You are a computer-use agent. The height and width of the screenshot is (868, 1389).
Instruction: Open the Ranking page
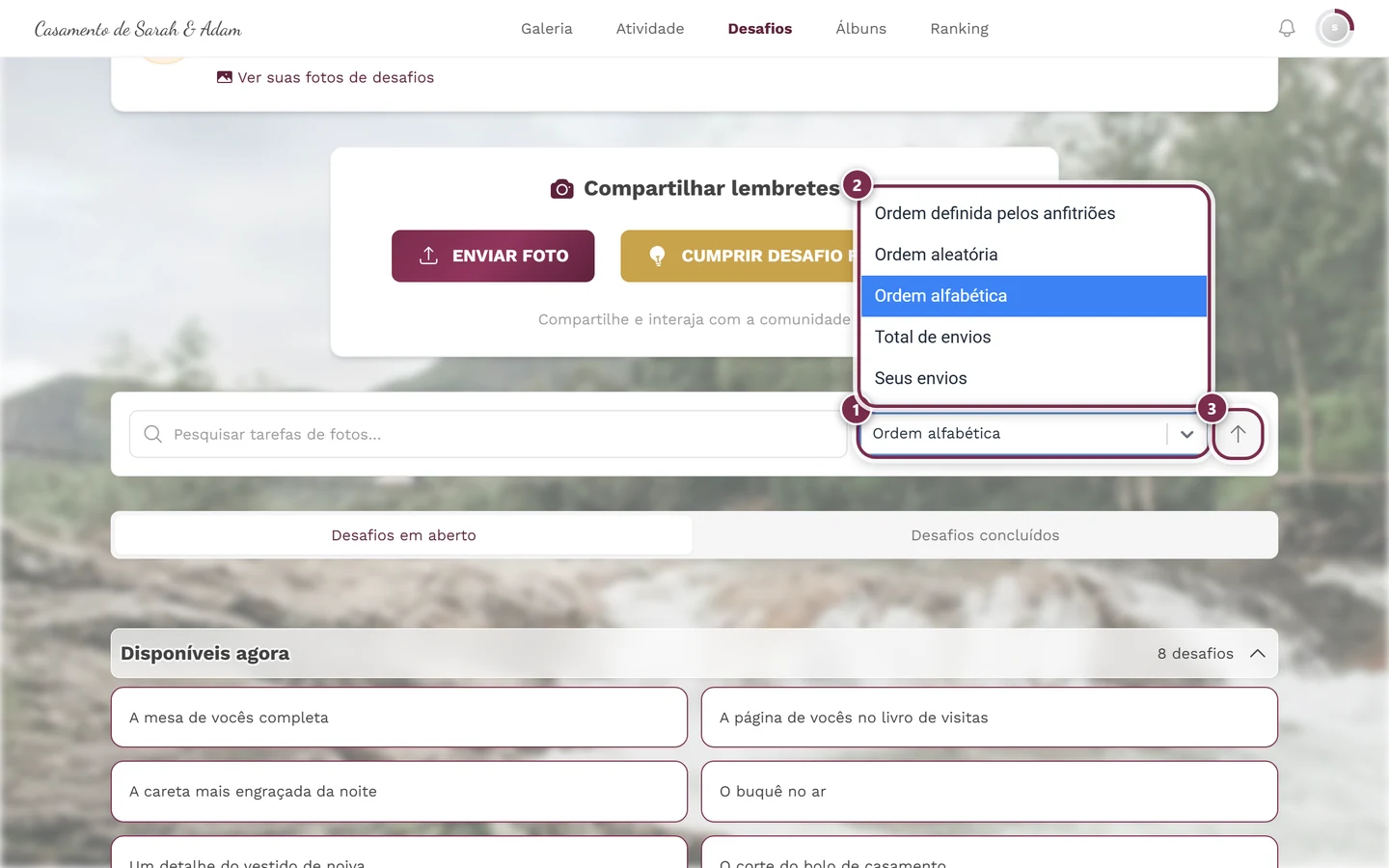click(960, 29)
